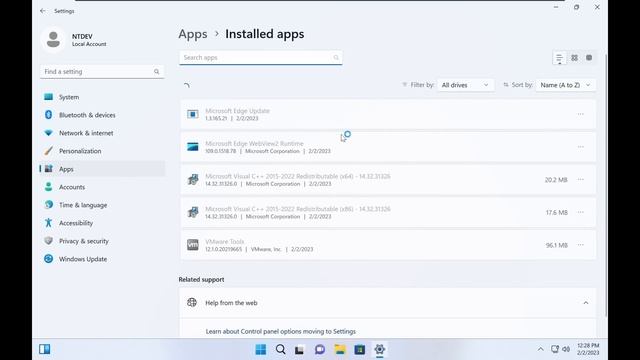Click the Visual C++ x64 app icon

193,179
